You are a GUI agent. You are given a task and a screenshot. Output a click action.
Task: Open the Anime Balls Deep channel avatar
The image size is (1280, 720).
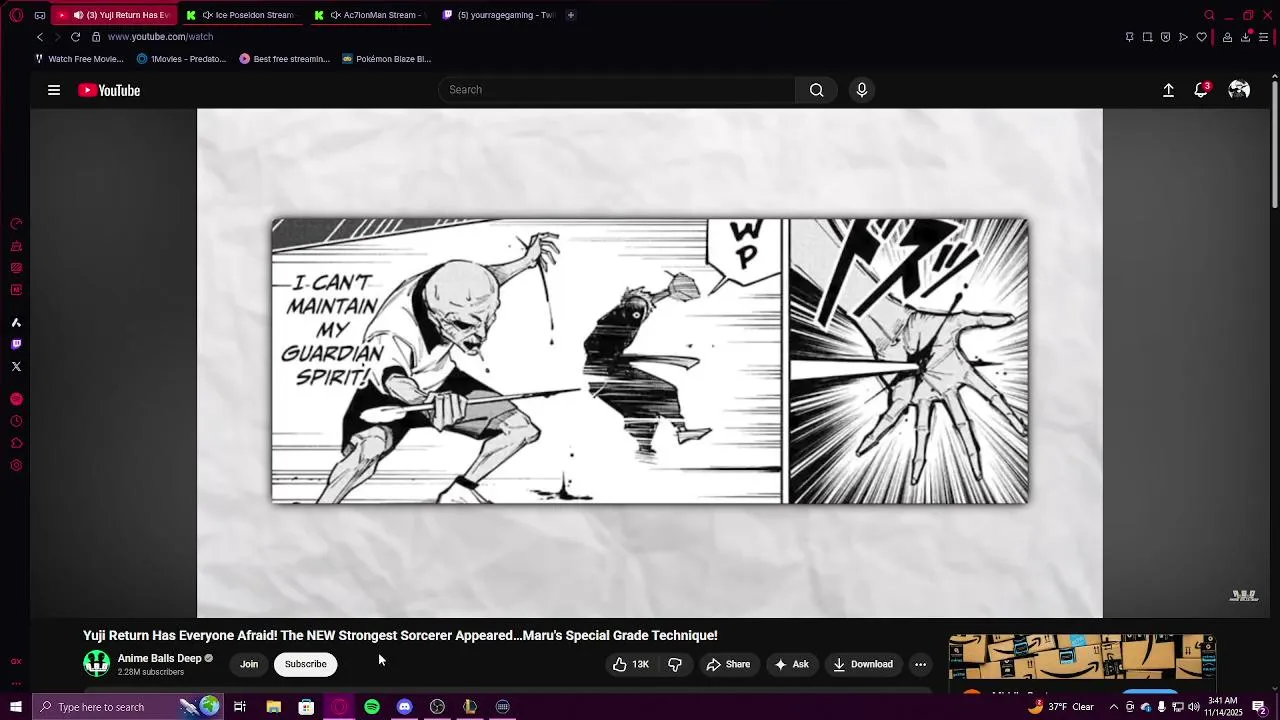97,663
